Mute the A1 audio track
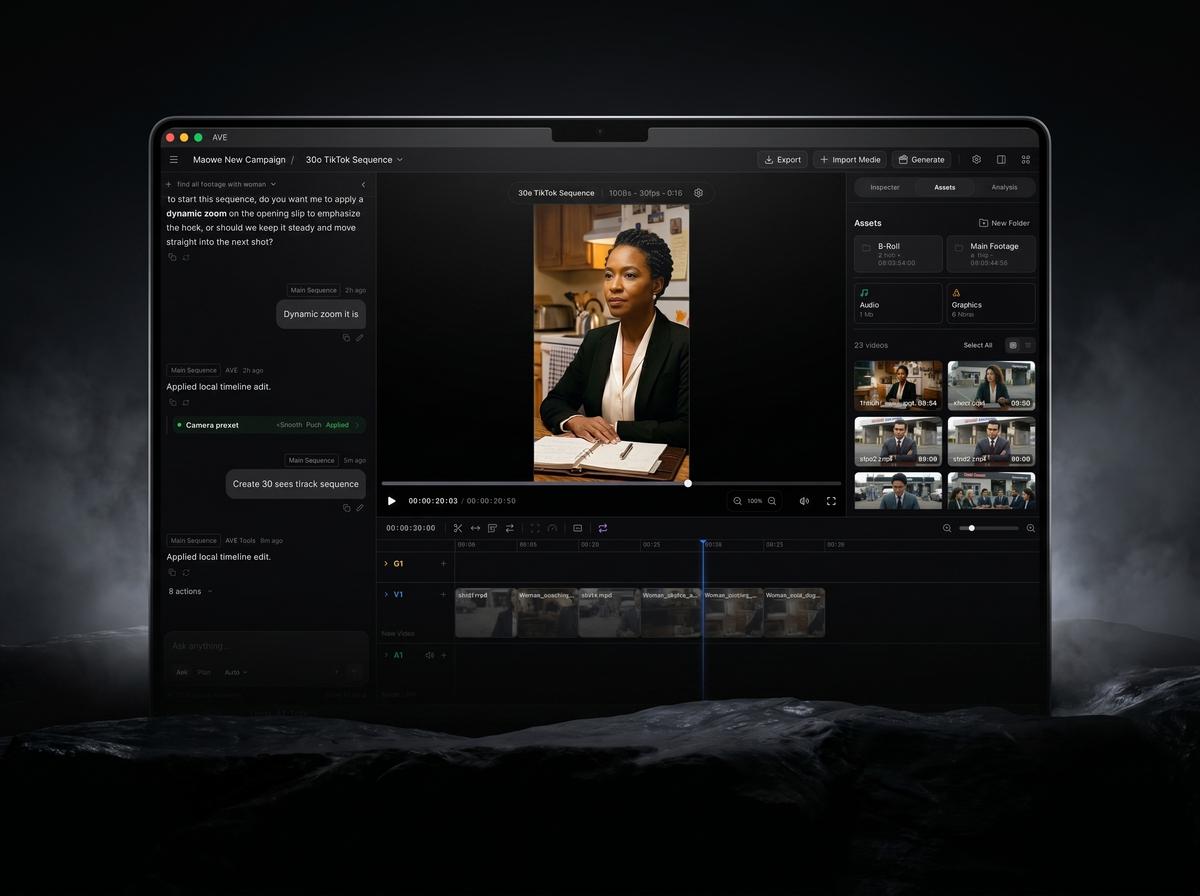The image size is (1200, 896). point(429,655)
